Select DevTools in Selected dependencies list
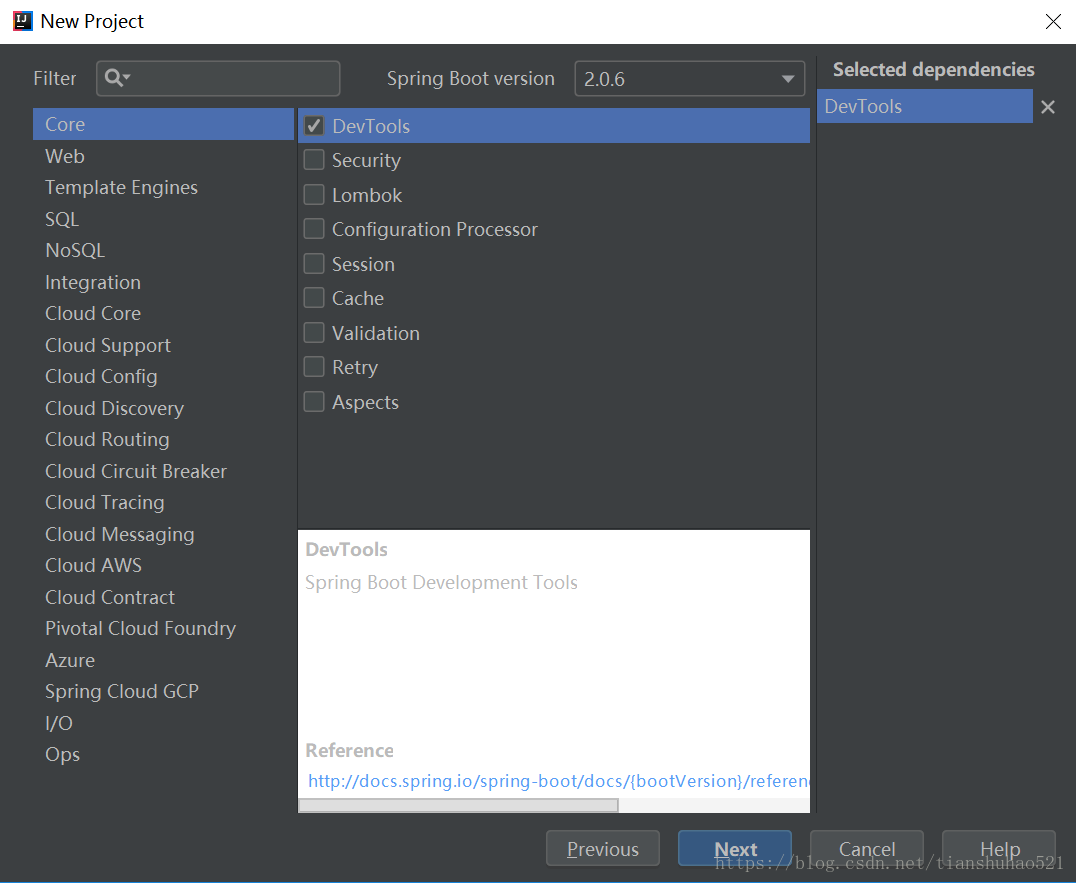 click(x=924, y=106)
